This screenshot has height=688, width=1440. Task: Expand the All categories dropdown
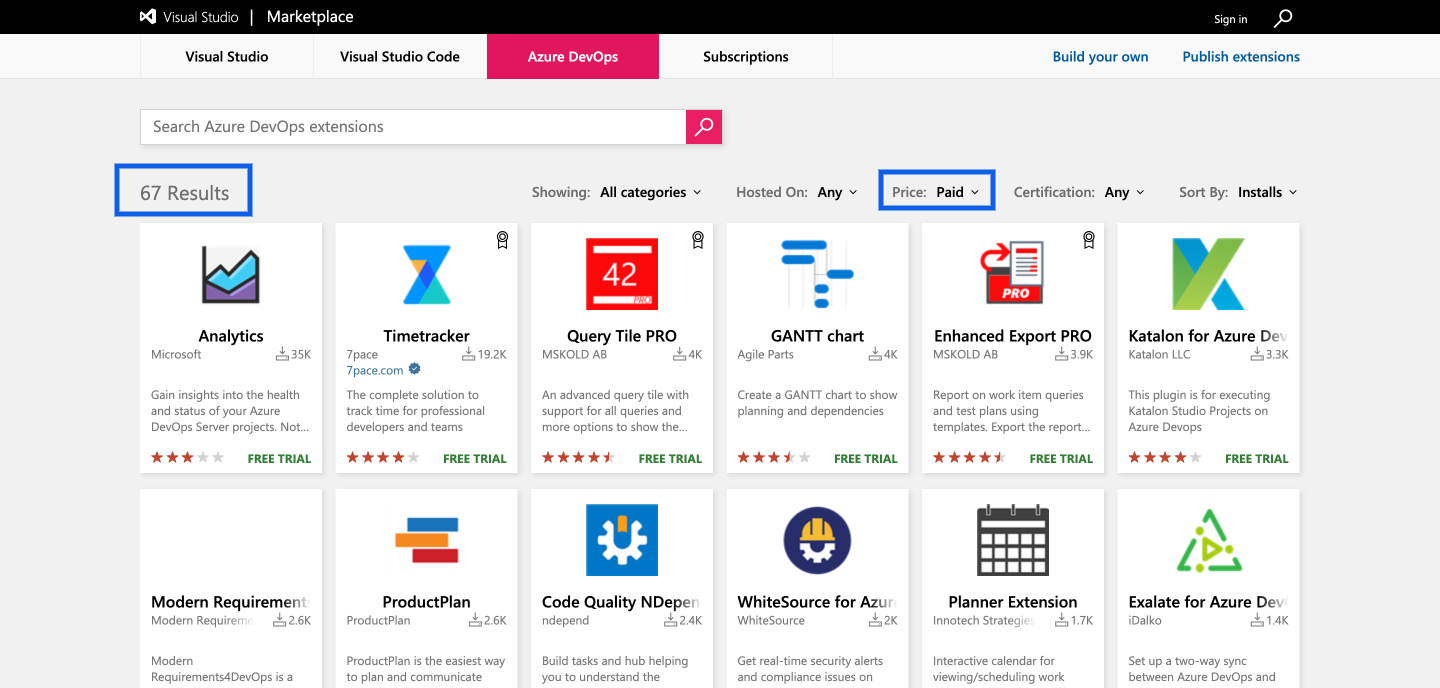tap(651, 192)
